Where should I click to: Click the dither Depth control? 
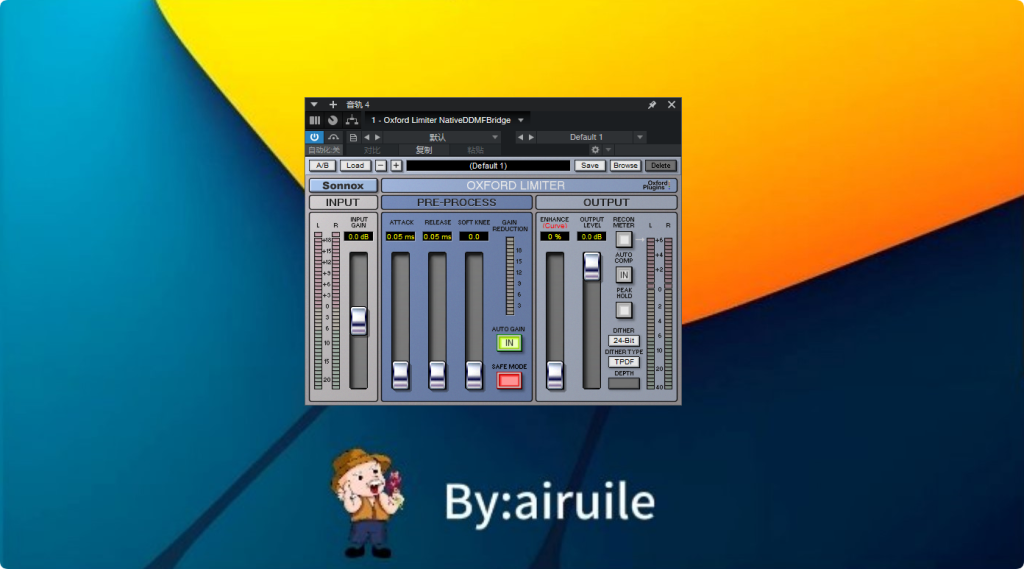[624, 383]
